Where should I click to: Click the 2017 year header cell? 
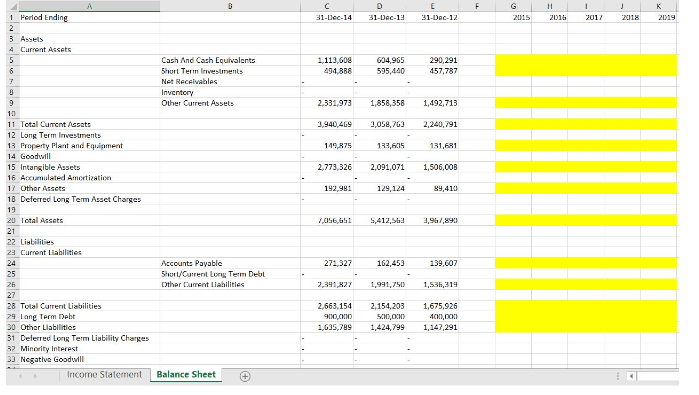[594, 17]
